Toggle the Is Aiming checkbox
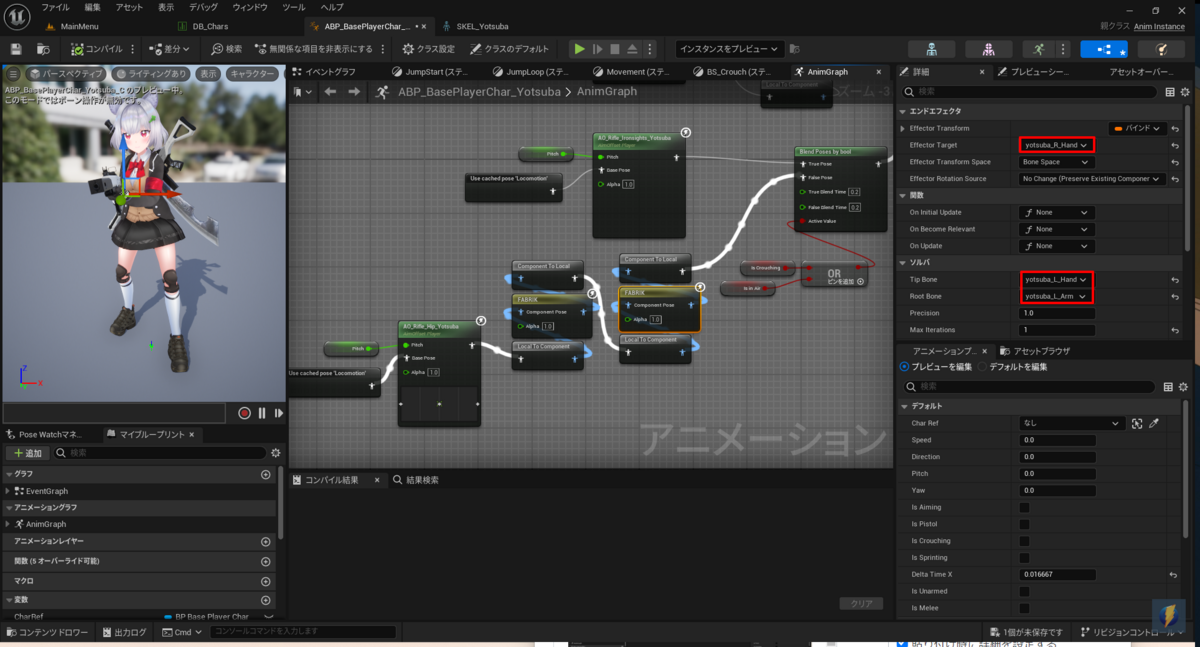The width and height of the screenshot is (1200, 647). point(1024,508)
